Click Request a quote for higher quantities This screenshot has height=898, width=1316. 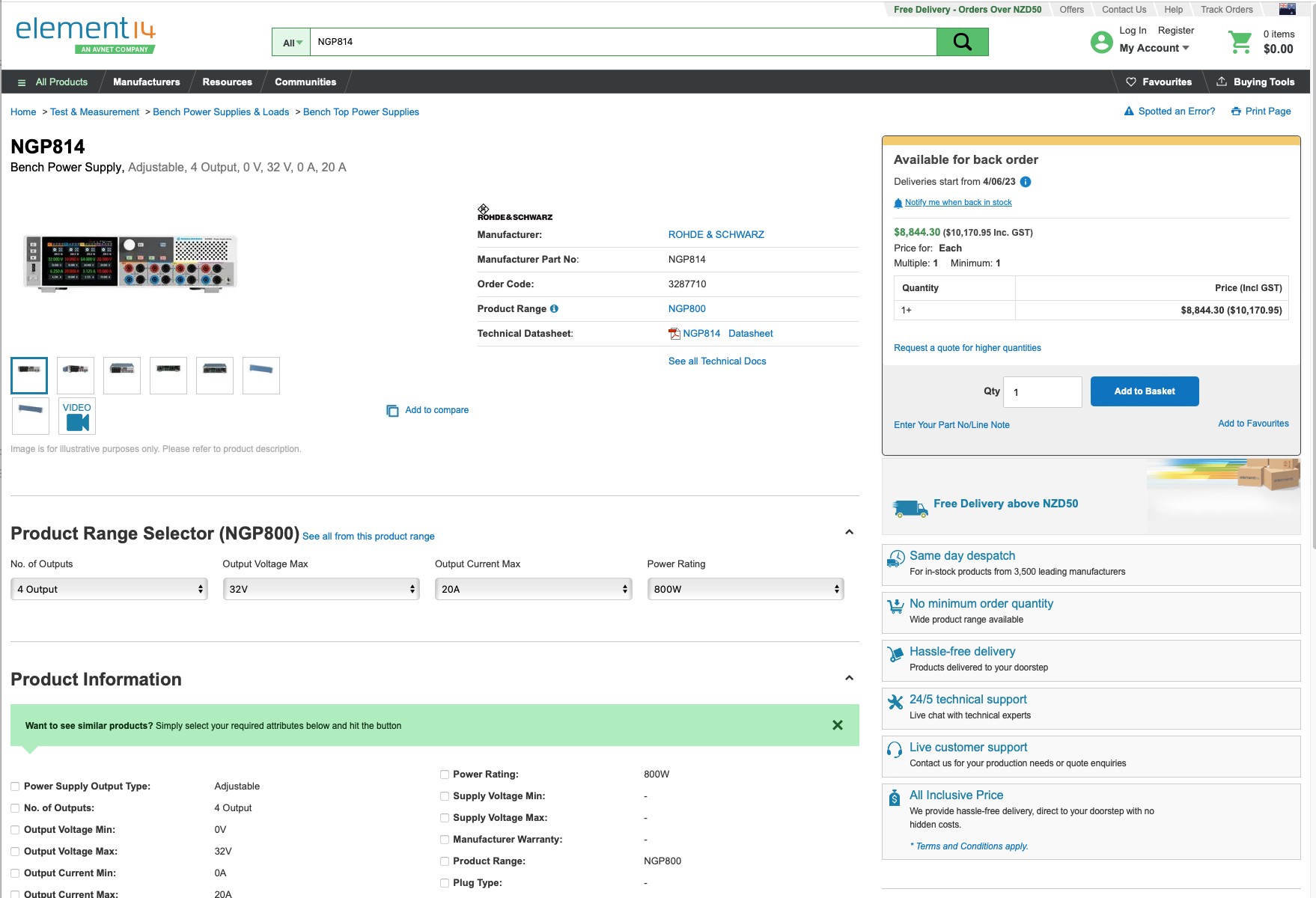point(967,348)
